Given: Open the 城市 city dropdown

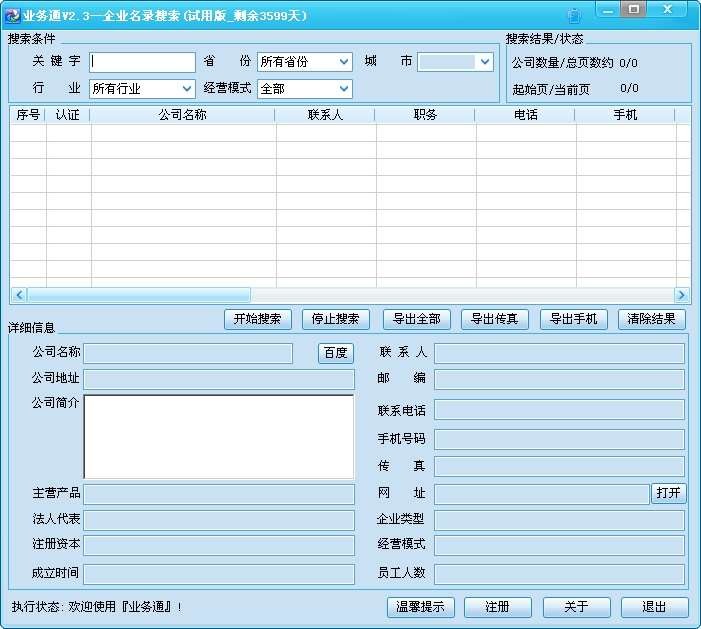Looking at the screenshot, I should [x=456, y=62].
